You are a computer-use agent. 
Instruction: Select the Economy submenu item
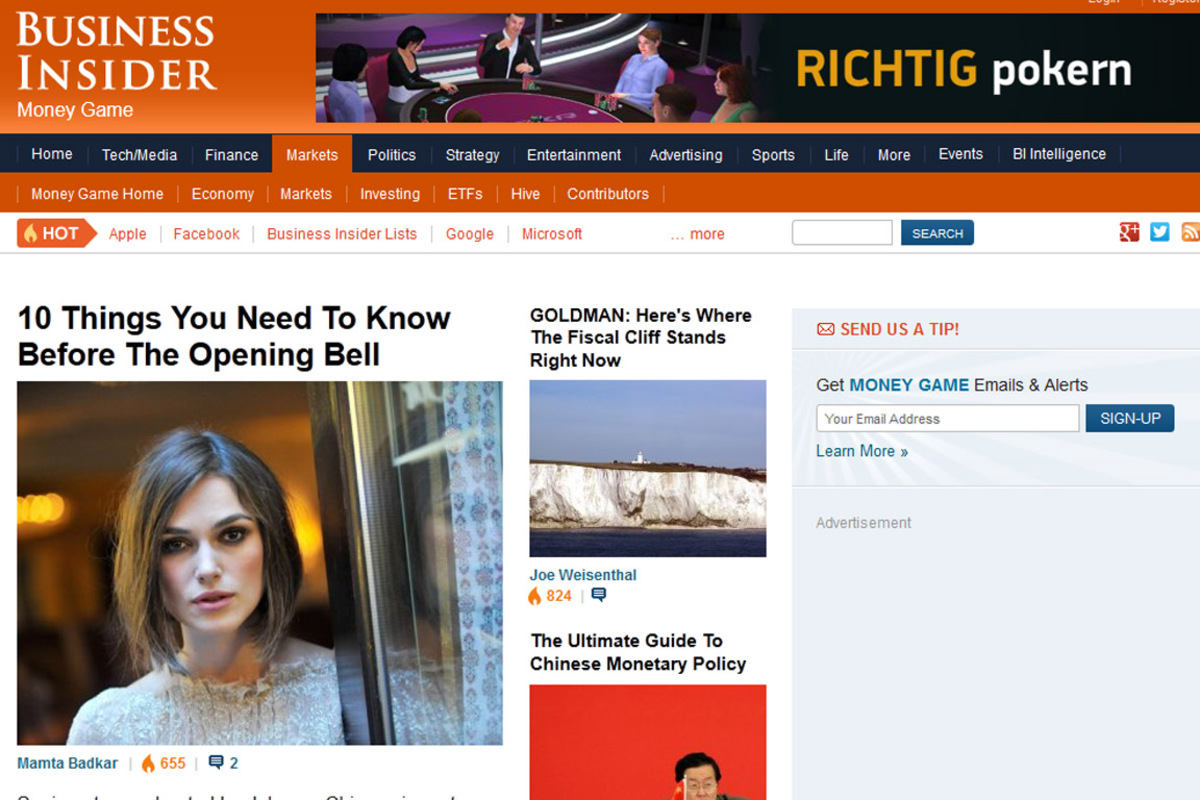click(222, 194)
